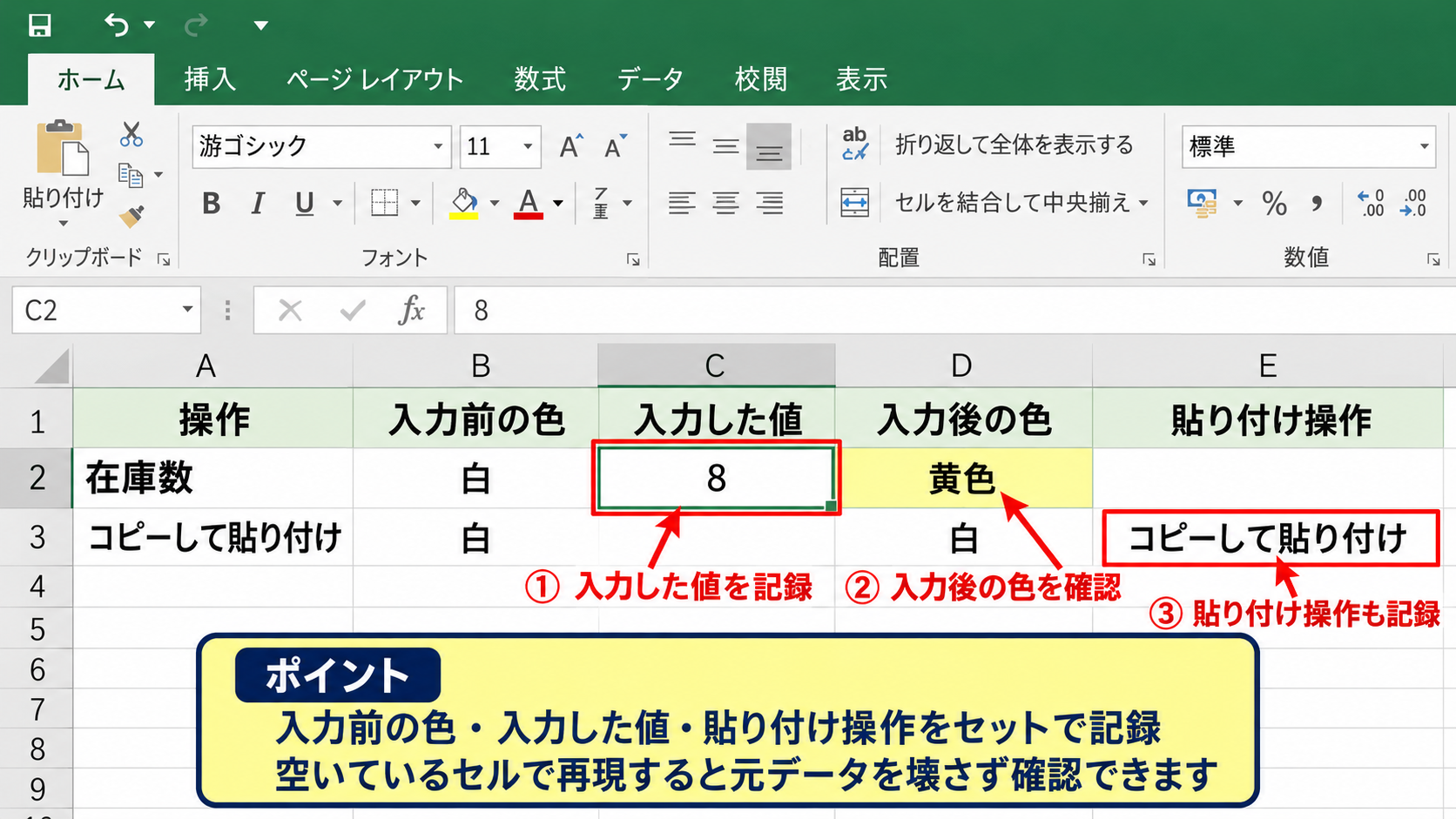The image size is (1456, 819).
Task: Click the large Paste clipboard icon
Action: click(x=63, y=148)
